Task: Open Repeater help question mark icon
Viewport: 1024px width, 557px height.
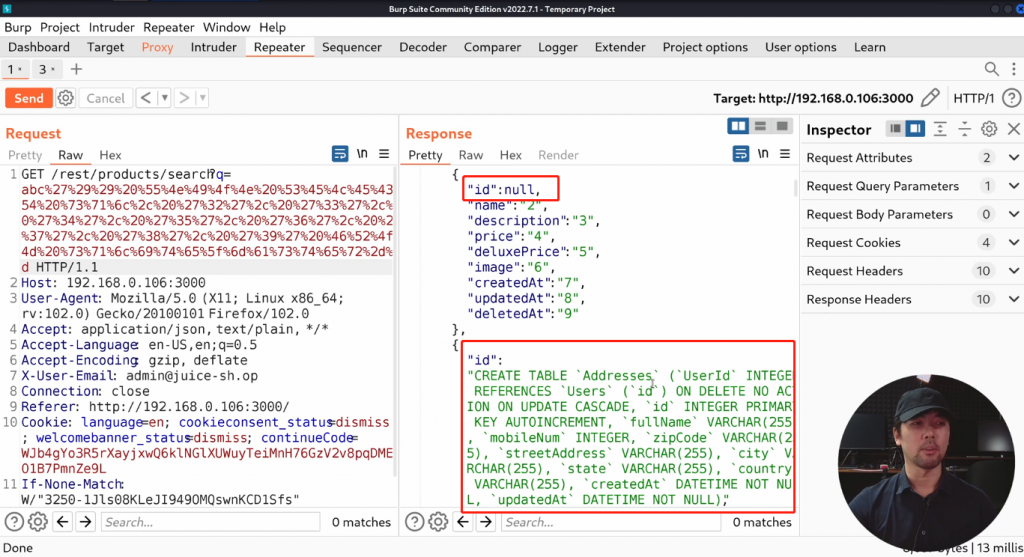Action: pyautogui.click(x=1011, y=98)
